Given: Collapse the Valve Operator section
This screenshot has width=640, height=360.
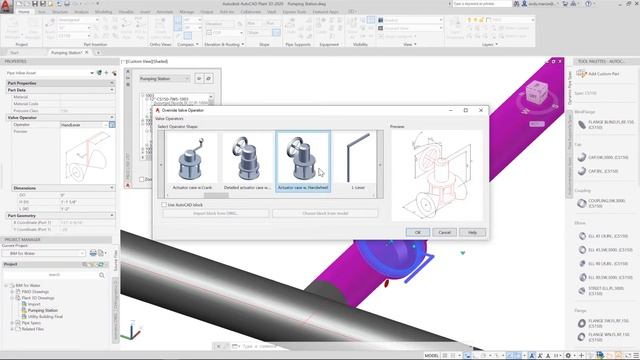Looking at the screenshot, I should 111,118.
